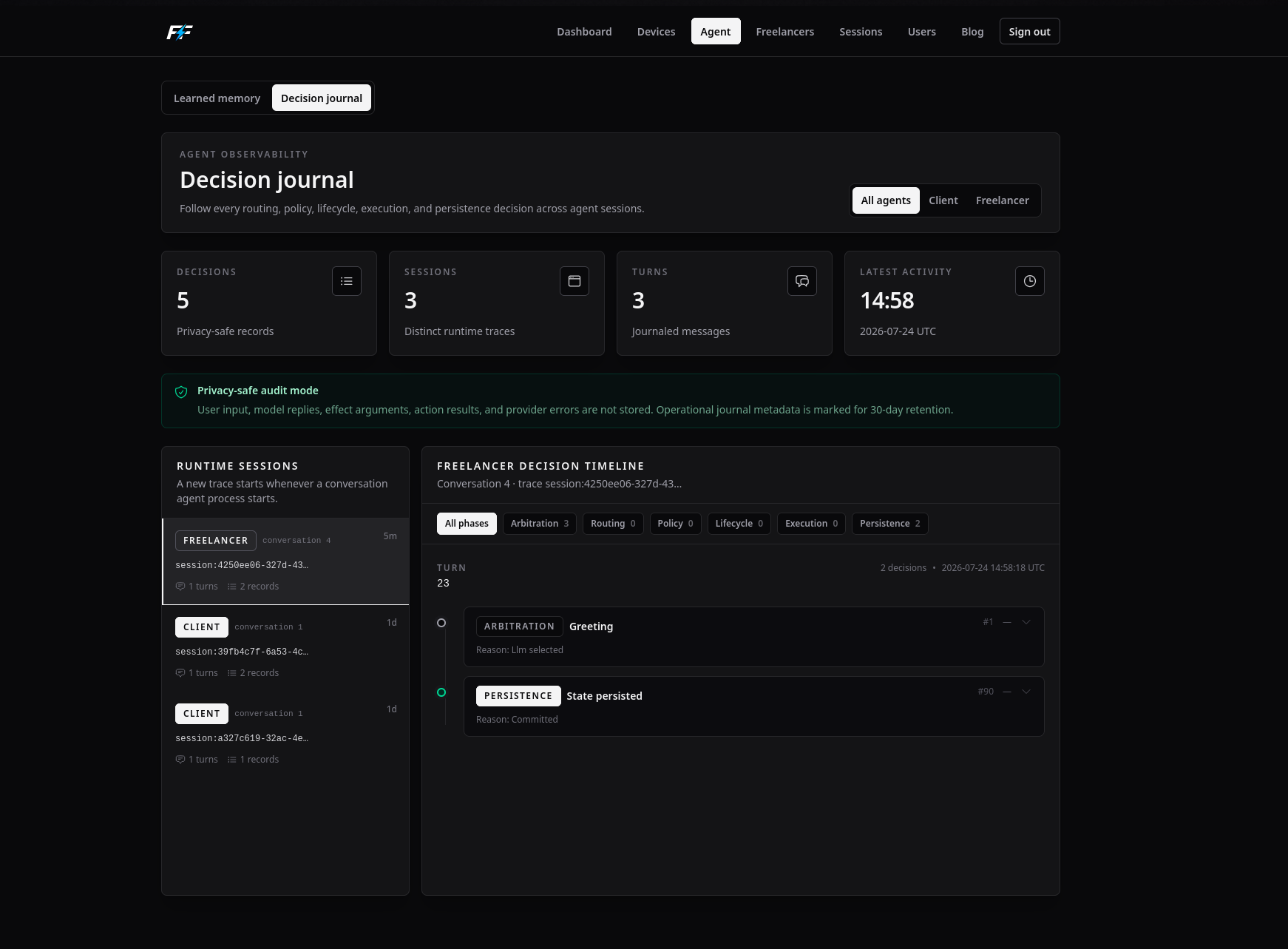Viewport: 1288px width, 949px height.
Task: Click Reason: Llm selected text
Action: pos(520,650)
